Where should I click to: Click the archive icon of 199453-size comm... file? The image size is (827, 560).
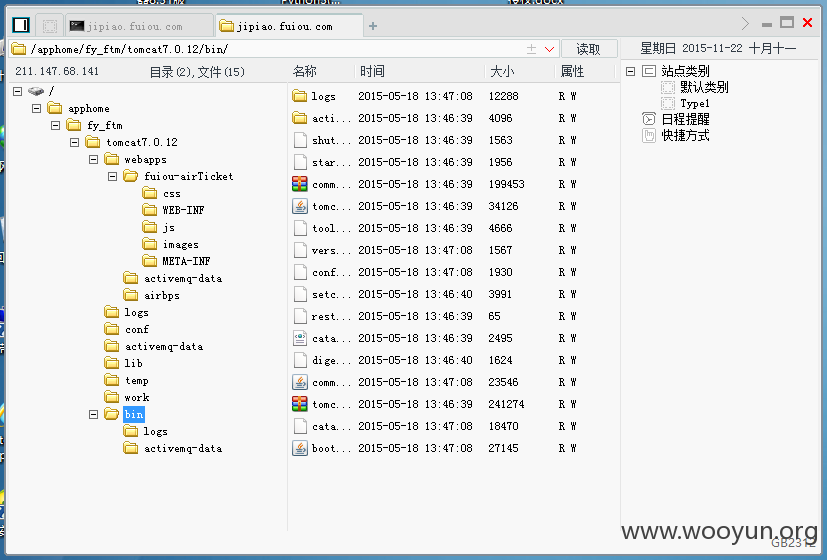(x=300, y=184)
